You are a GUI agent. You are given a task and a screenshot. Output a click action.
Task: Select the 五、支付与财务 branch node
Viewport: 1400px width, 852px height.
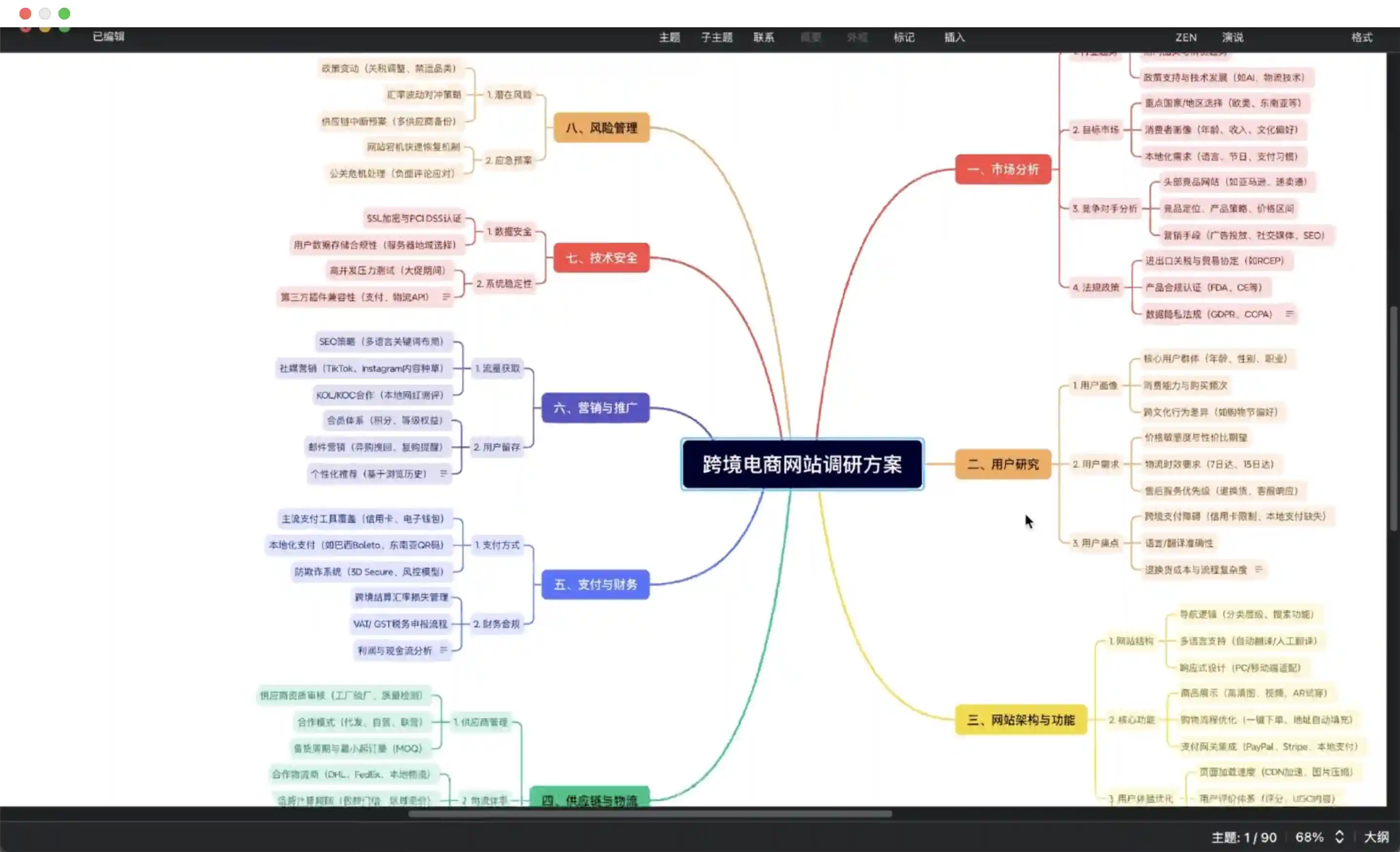(595, 584)
